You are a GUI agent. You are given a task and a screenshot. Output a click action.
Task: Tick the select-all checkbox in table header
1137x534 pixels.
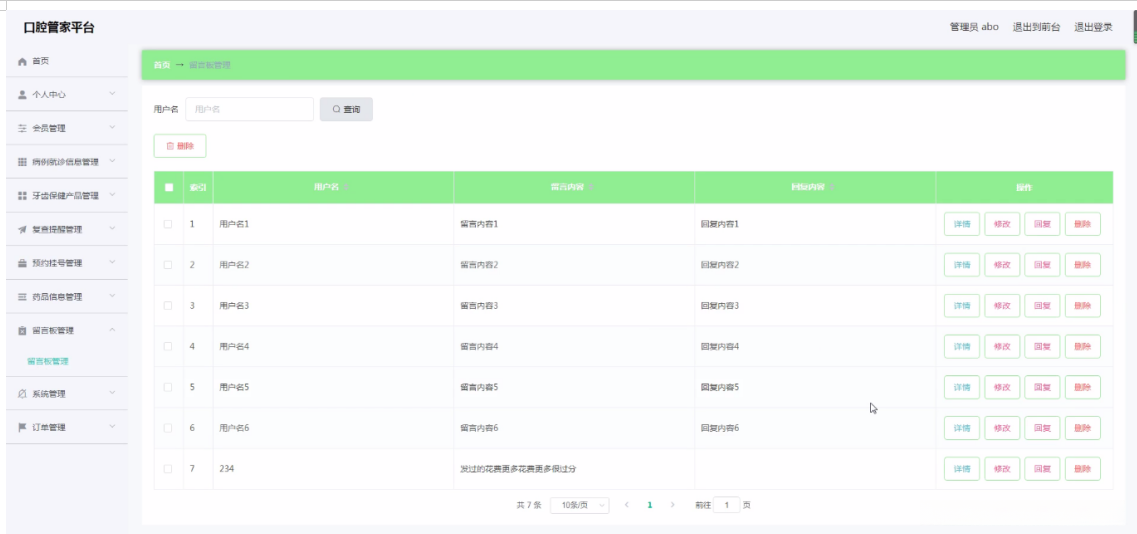(x=169, y=187)
